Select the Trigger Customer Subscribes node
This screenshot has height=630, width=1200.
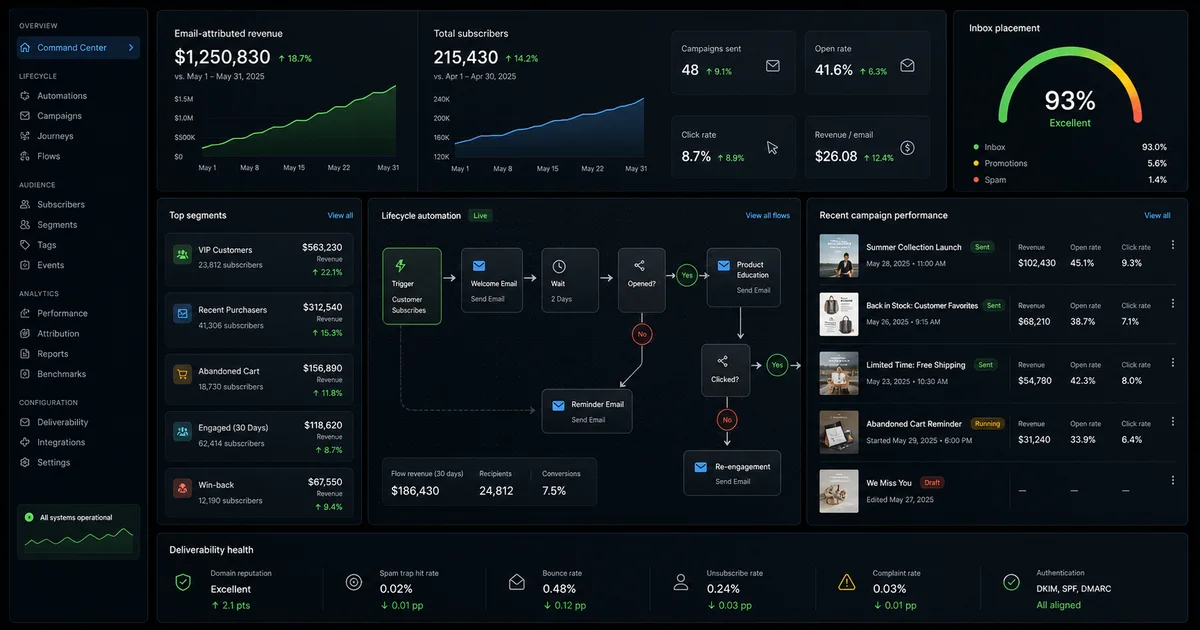412,285
